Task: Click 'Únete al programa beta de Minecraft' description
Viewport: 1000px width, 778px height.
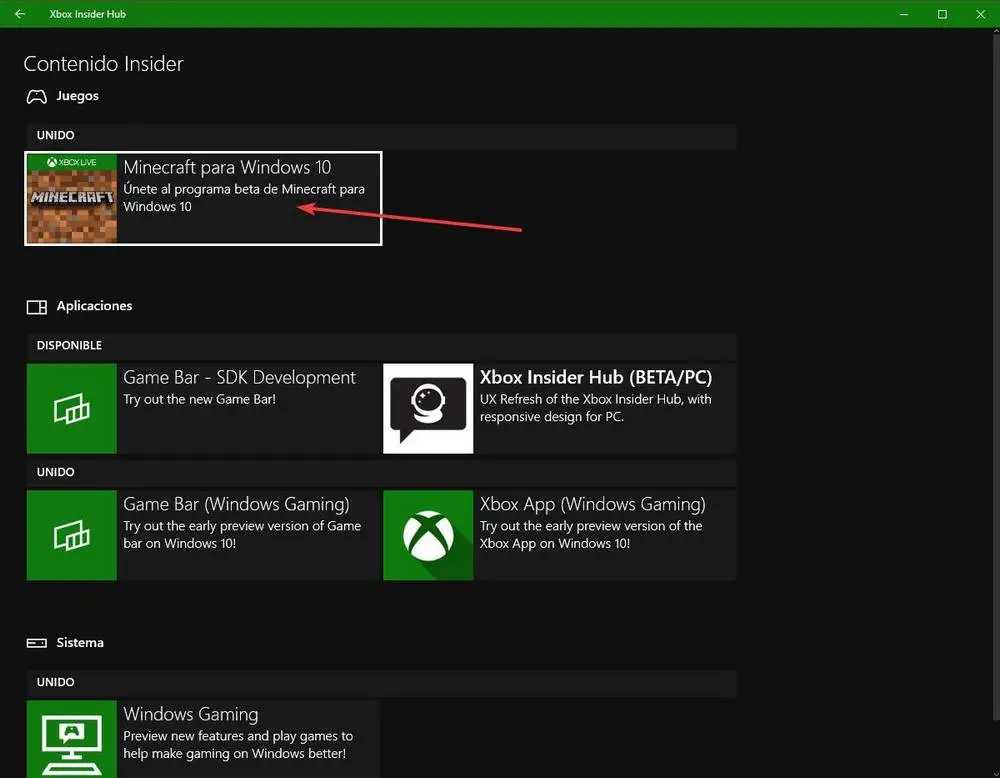Action: [x=244, y=198]
